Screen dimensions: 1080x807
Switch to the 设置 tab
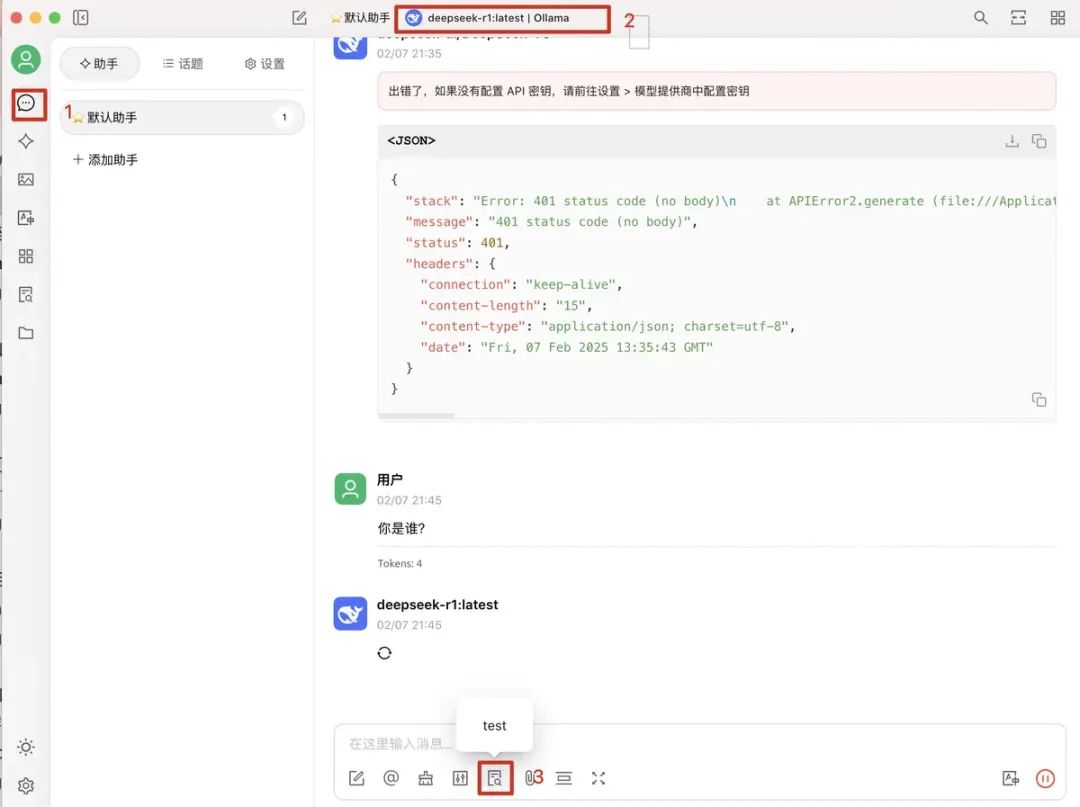pos(264,63)
